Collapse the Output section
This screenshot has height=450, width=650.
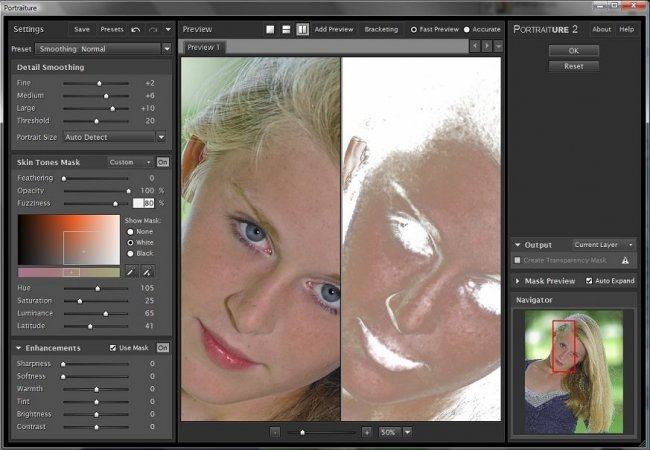[518, 245]
